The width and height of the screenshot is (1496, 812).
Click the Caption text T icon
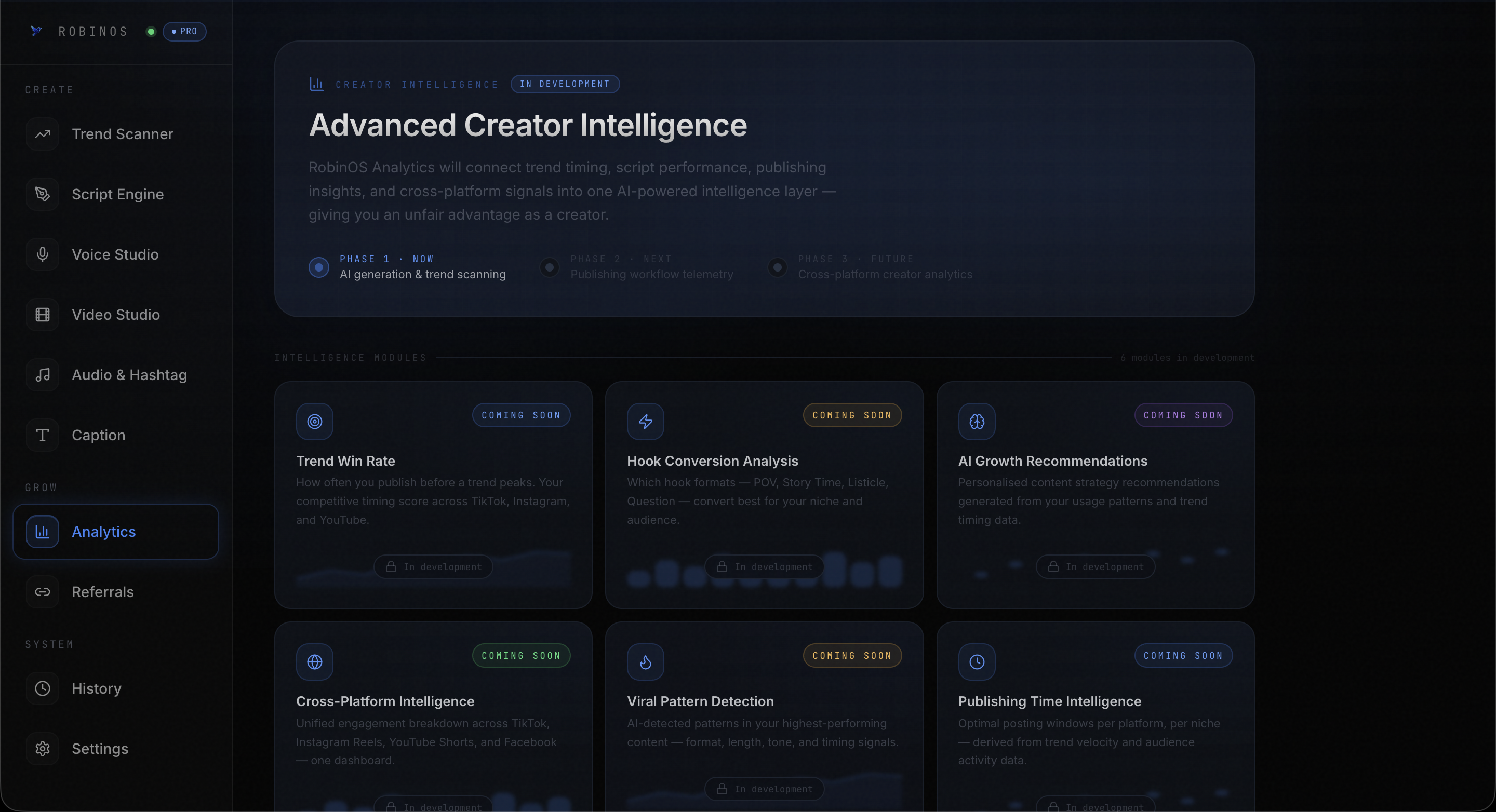(43, 435)
